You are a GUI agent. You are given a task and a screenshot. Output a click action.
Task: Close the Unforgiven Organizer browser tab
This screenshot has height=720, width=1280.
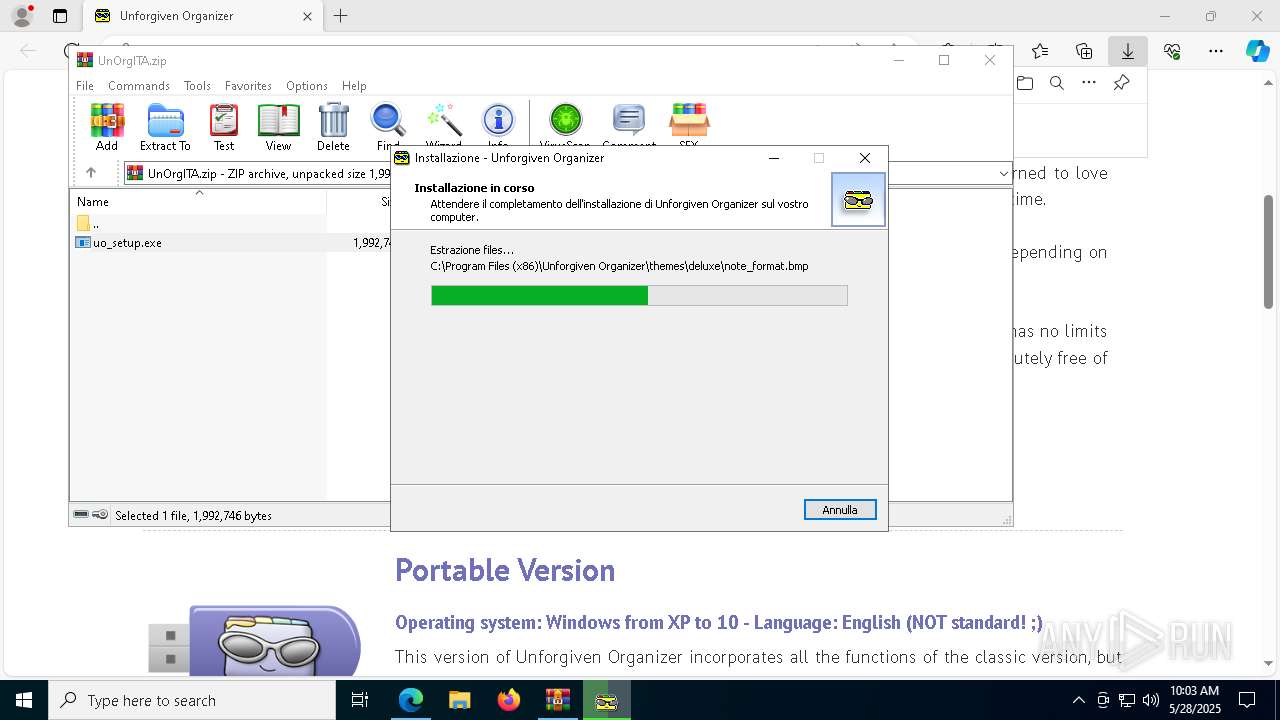pos(307,16)
